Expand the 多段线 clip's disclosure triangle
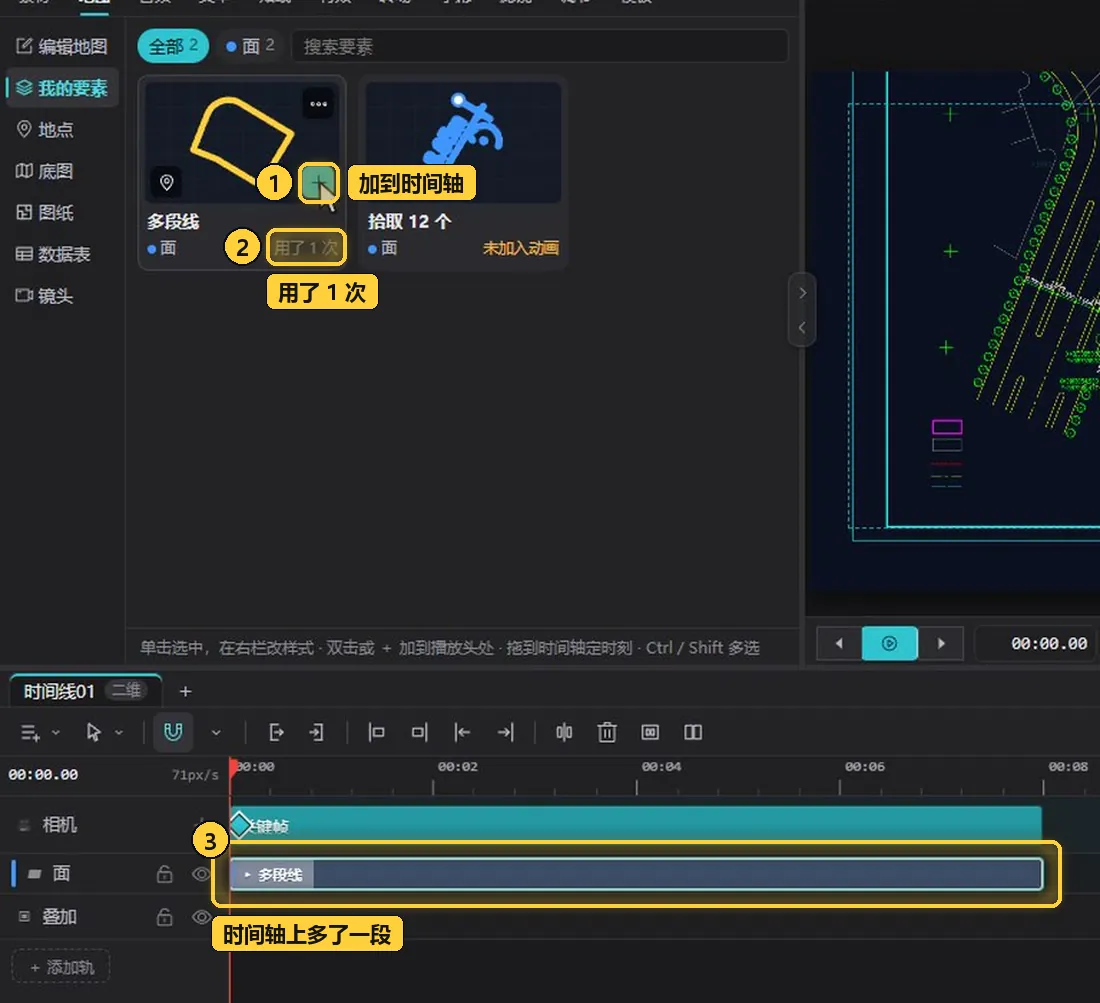 coord(248,875)
